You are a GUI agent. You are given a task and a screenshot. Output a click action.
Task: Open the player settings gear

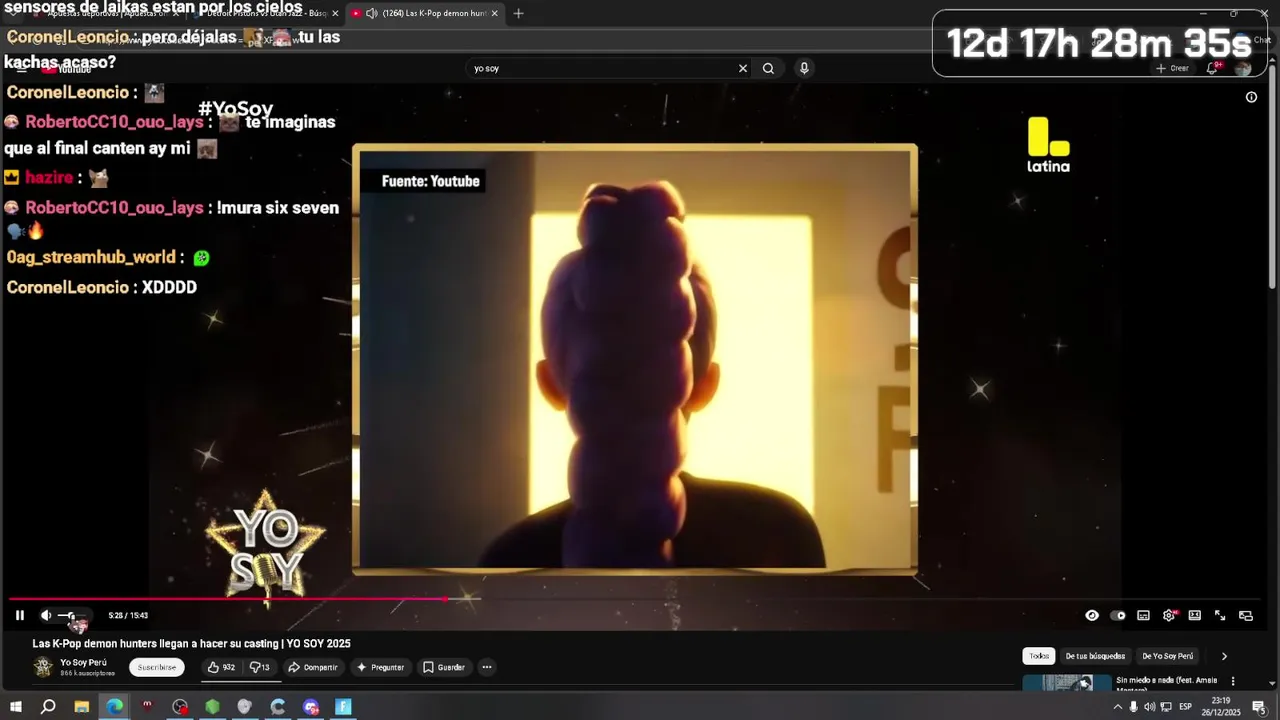point(1169,615)
